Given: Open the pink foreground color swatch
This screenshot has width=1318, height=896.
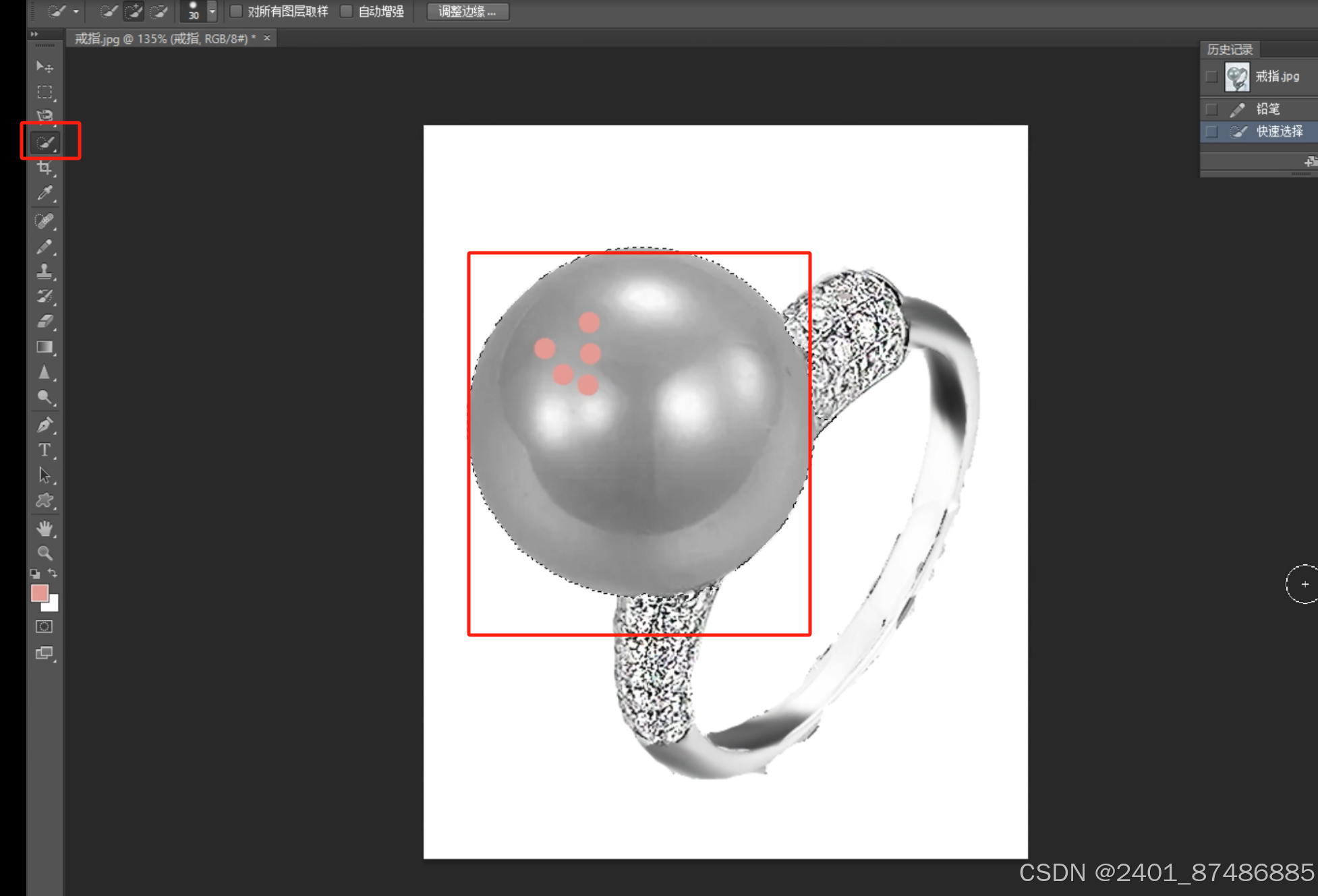Looking at the screenshot, I should [x=40, y=593].
